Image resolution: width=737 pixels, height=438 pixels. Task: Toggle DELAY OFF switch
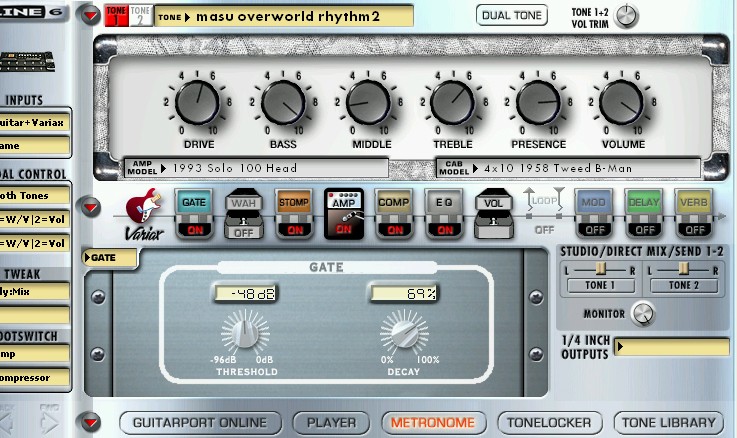[x=644, y=230]
